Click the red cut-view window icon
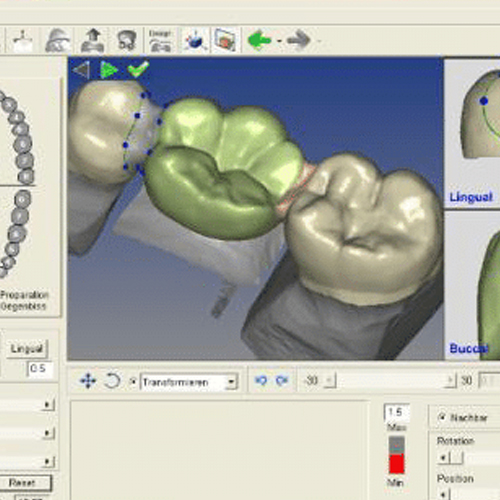Screen dimensions: 500x500 (225, 40)
